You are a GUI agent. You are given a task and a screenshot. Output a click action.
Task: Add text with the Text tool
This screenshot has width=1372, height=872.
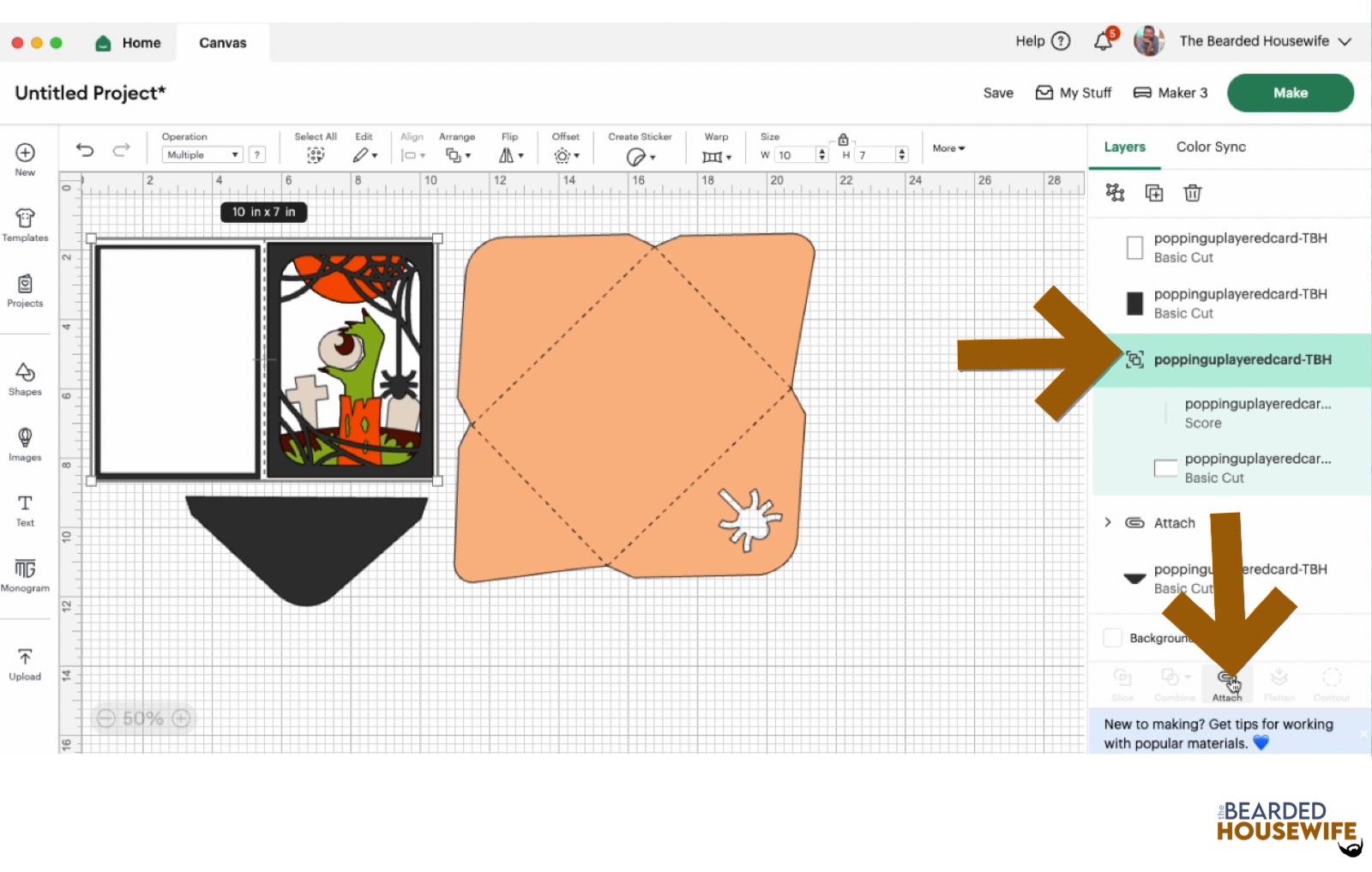click(25, 510)
